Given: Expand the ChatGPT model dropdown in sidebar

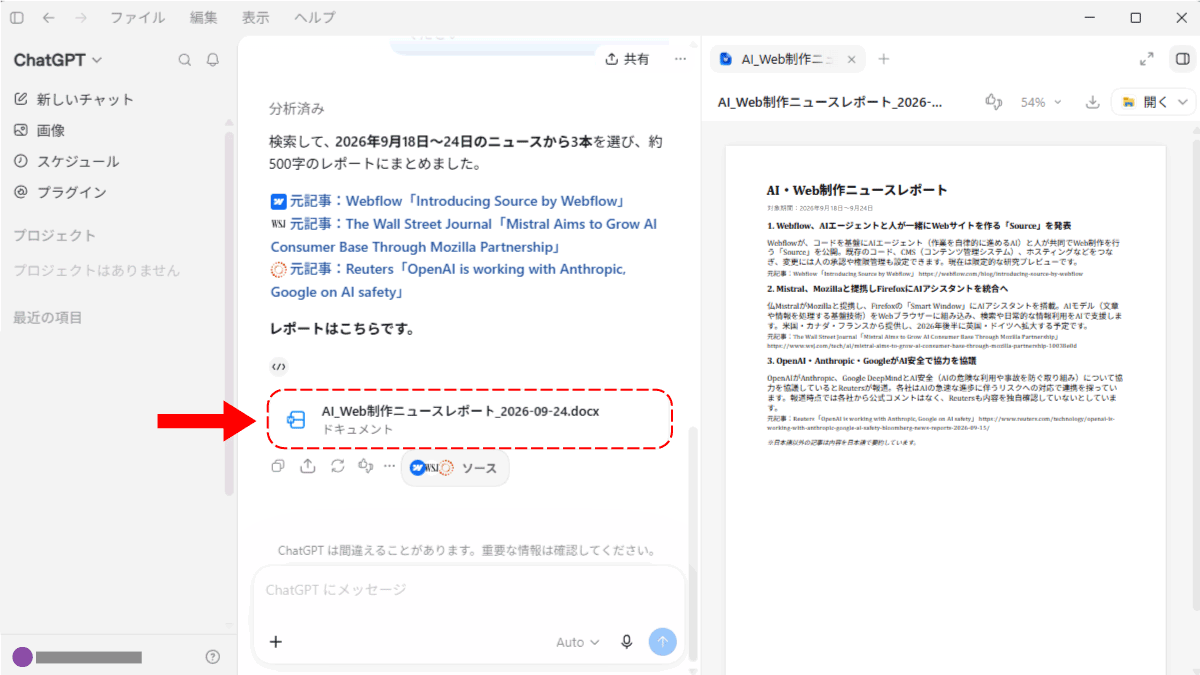Looking at the screenshot, I should (58, 60).
